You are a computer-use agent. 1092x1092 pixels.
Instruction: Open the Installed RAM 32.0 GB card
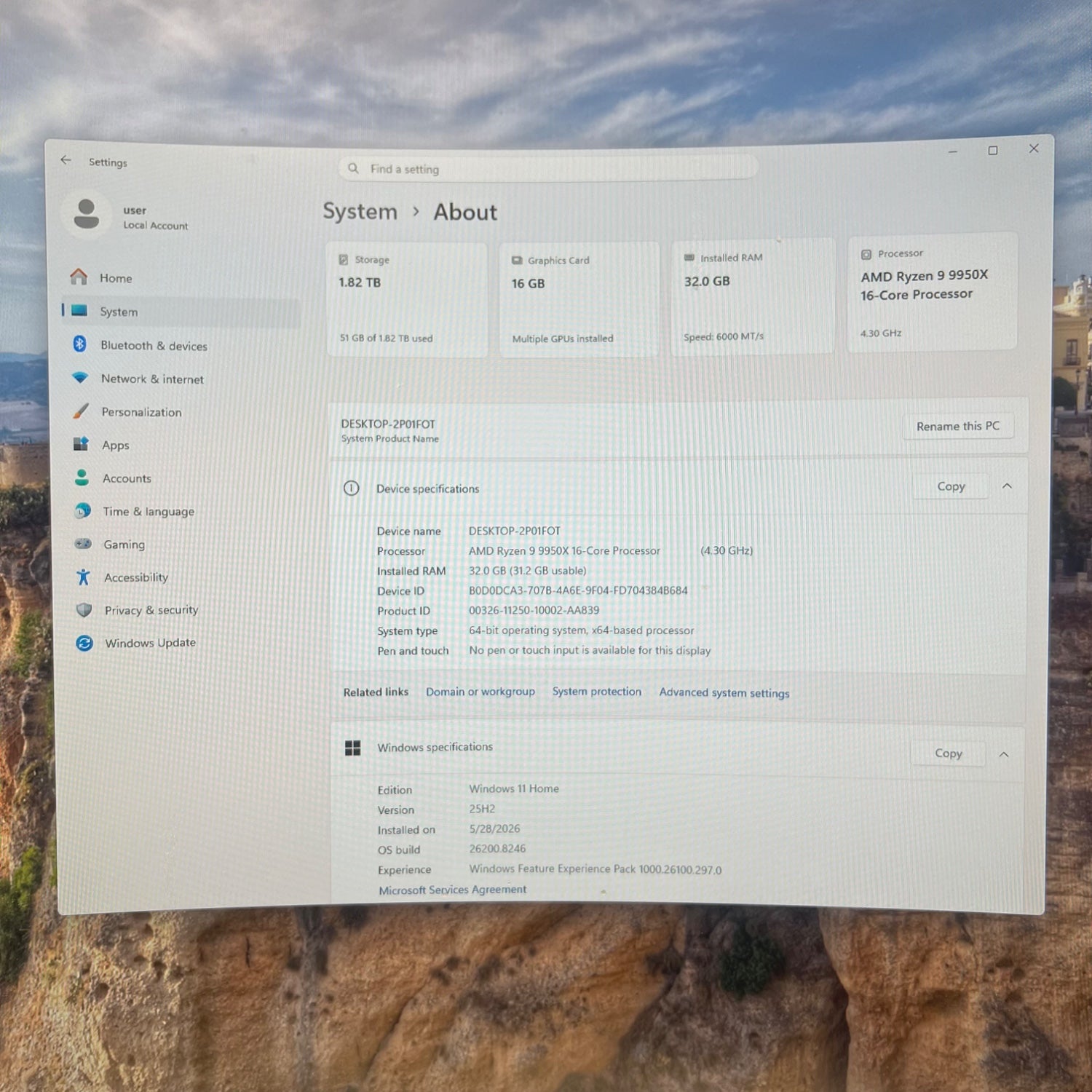pos(753,297)
